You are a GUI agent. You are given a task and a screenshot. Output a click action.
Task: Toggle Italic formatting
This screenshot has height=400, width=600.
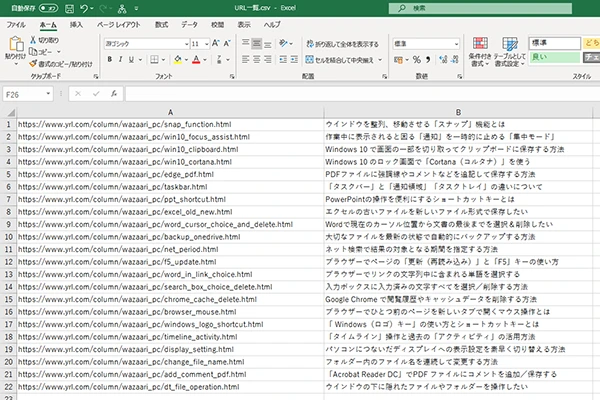point(121,60)
